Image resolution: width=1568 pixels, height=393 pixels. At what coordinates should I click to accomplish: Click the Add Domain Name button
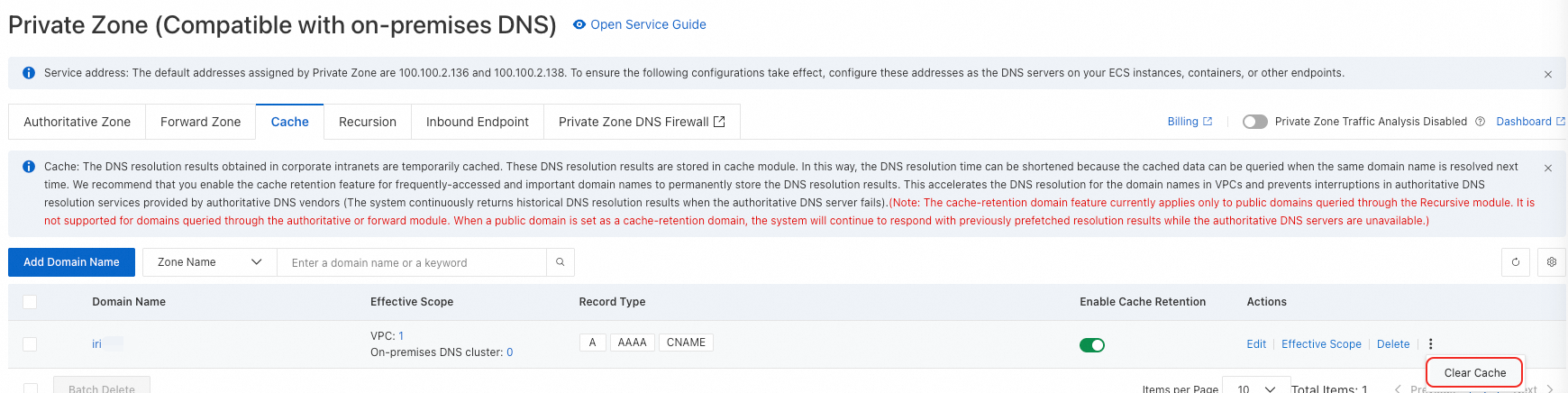[x=71, y=262]
